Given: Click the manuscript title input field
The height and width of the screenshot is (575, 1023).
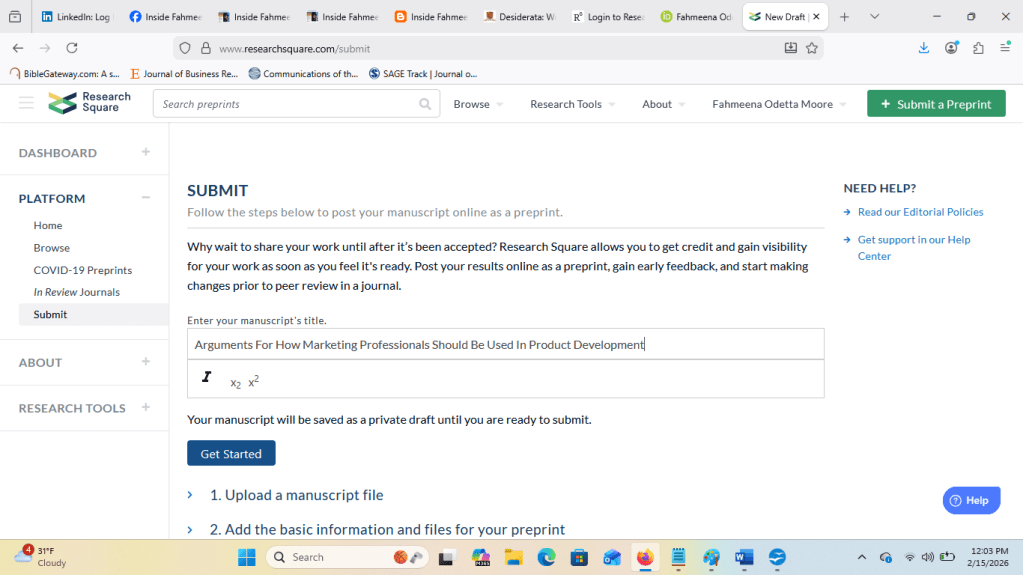Looking at the screenshot, I should [506, 344].
